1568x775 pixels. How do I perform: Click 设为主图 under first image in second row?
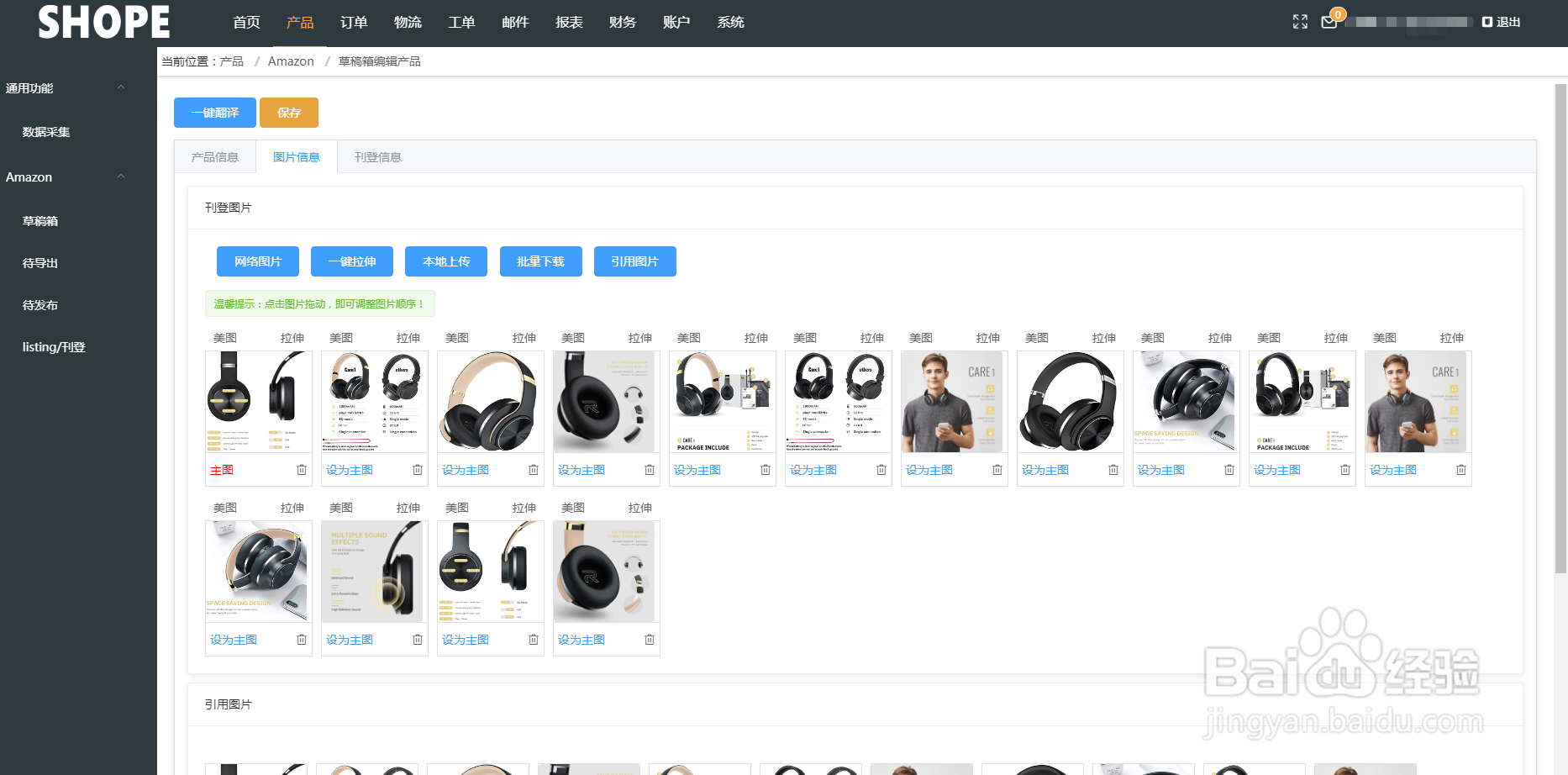pyautogui.click(x=234, y=640)
